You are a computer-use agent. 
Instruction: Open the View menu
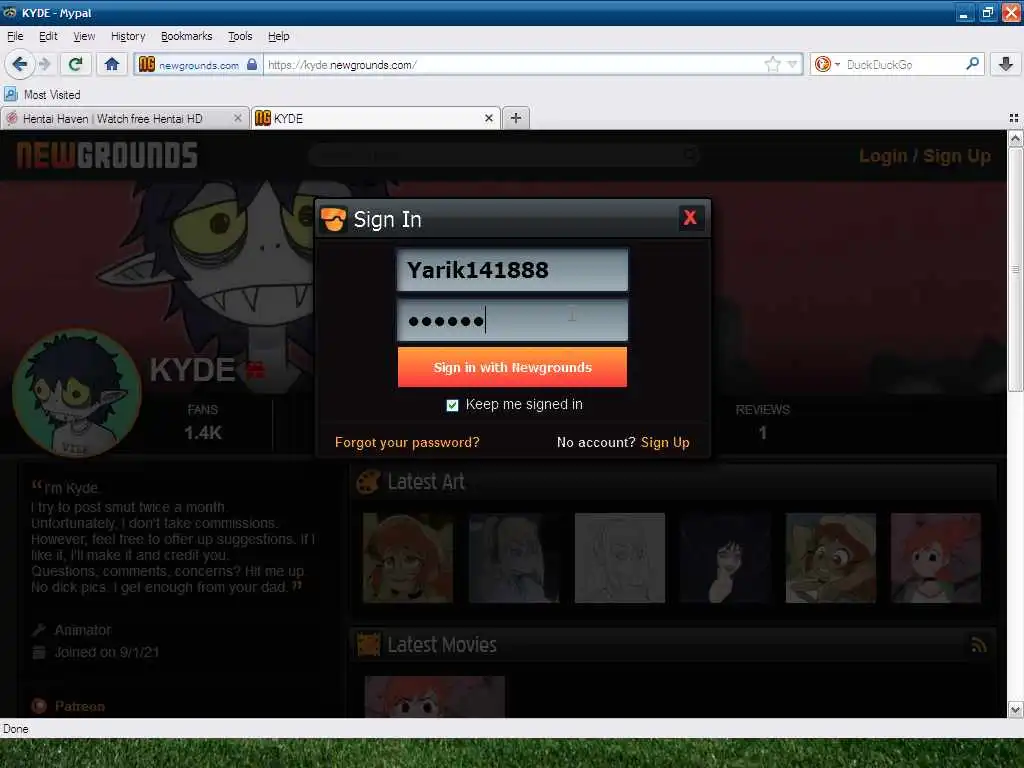pos(84,36)
